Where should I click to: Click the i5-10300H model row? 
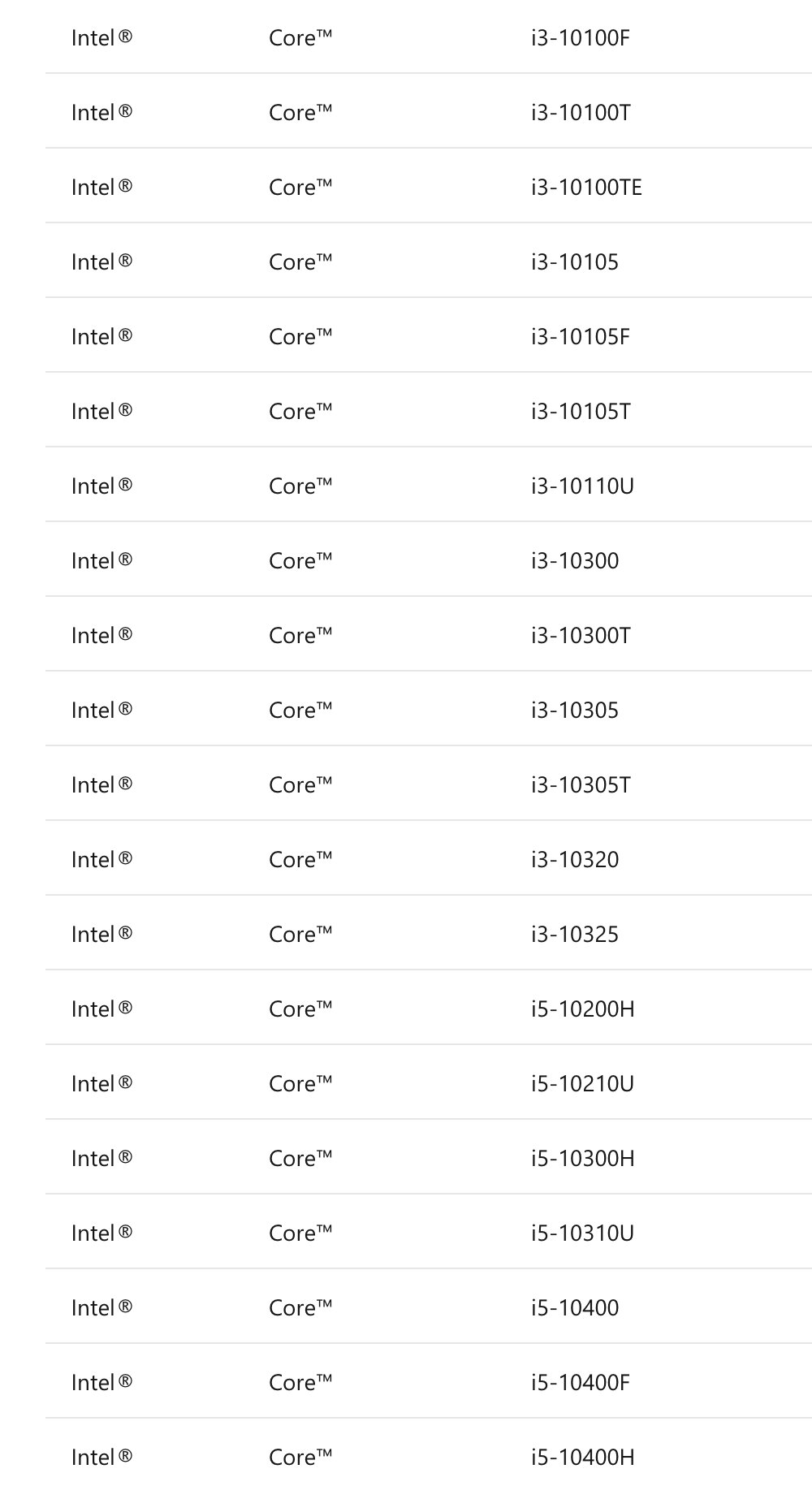coord(429,1157)
